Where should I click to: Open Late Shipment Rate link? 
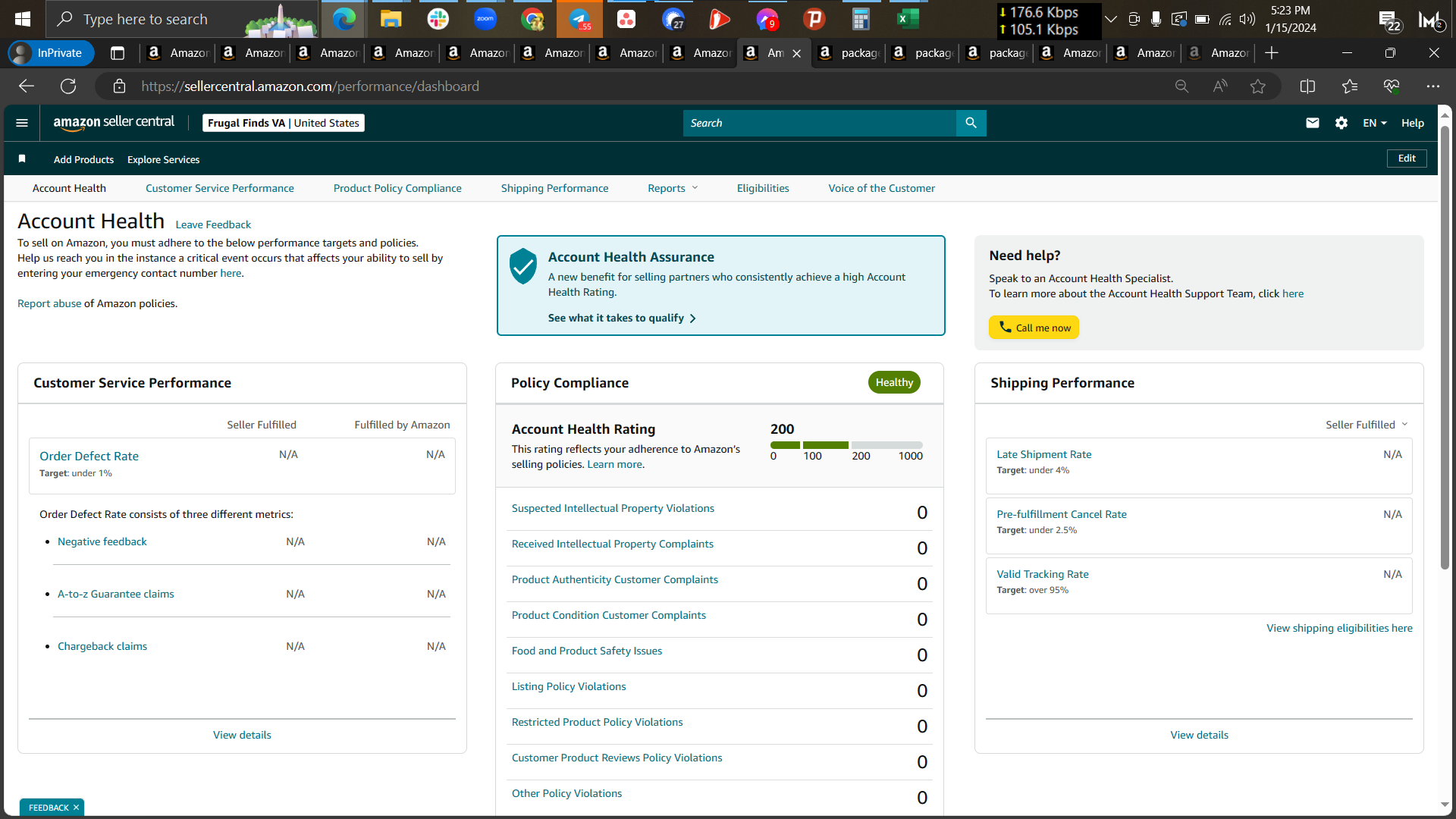(1043, 454)
